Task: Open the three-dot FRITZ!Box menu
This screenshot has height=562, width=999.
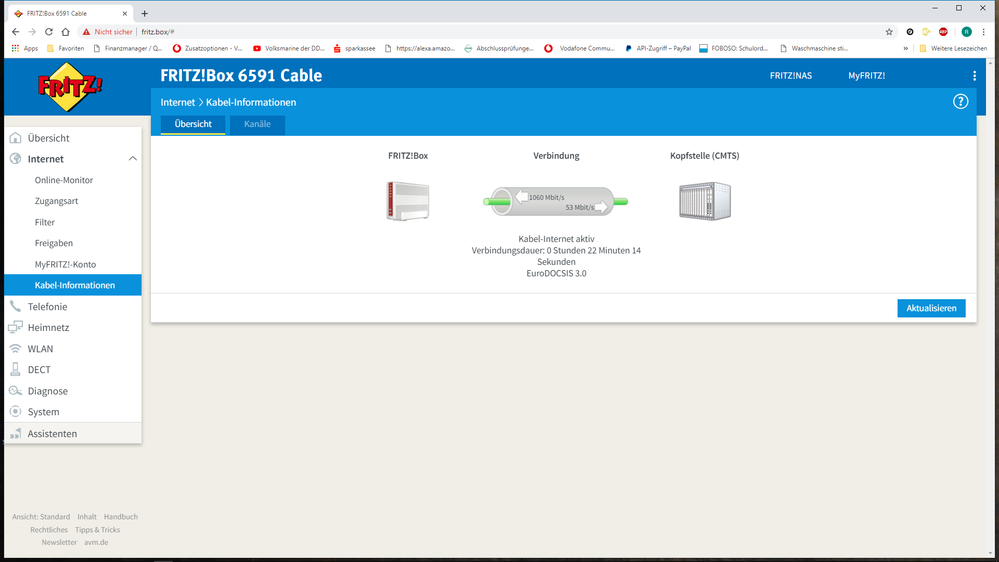Action: 974,76
